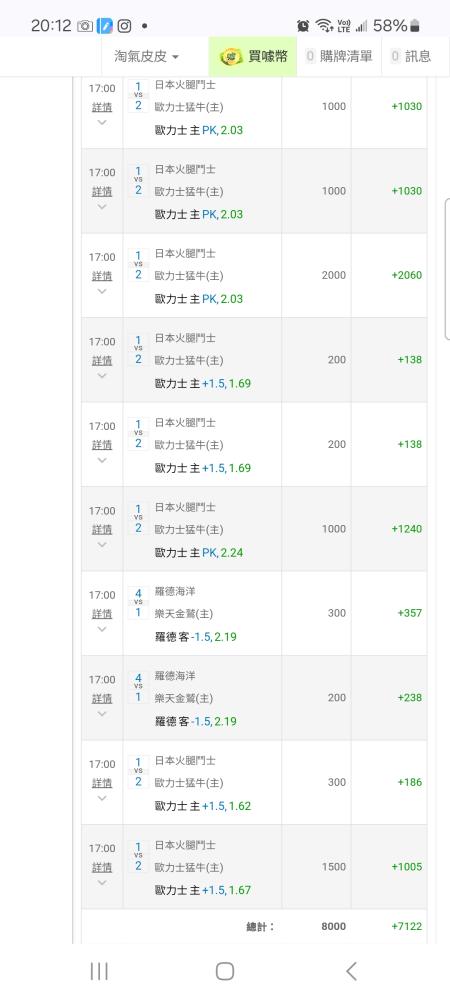Tap the coin icon beside 買噱幣
This screenshot has width=450, height=1000.
pos(231,57)
